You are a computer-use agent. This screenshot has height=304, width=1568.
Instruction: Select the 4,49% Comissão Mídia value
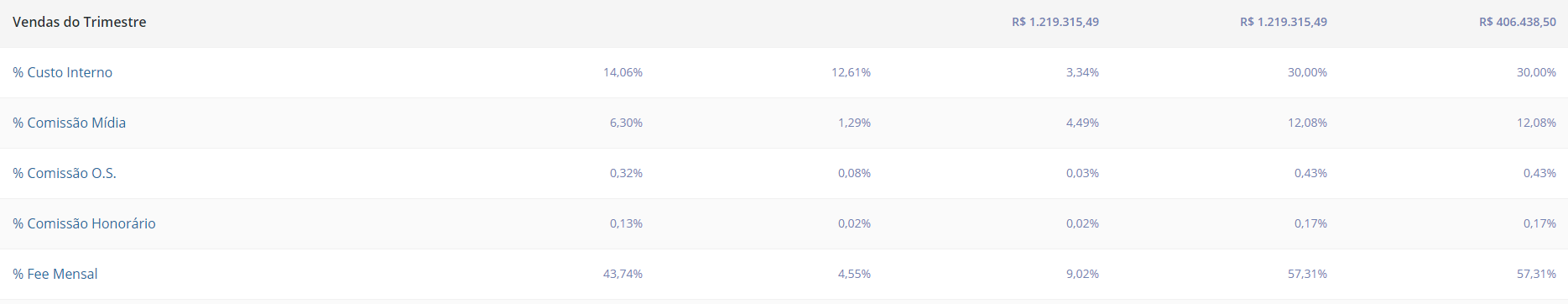[1082, 123]
